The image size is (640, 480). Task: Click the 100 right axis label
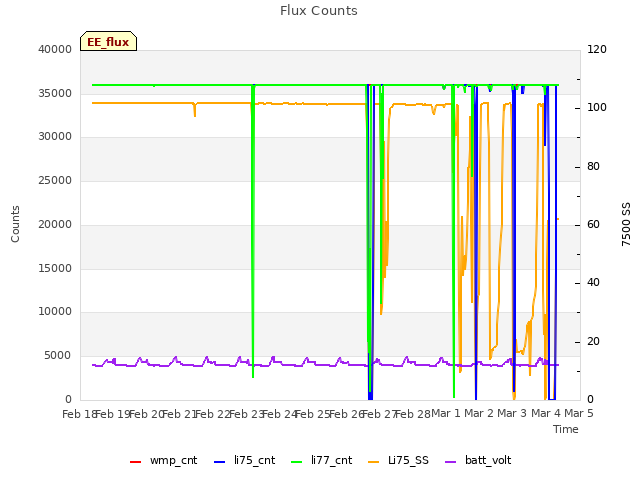pyautogui.click(x=597, y=108)
